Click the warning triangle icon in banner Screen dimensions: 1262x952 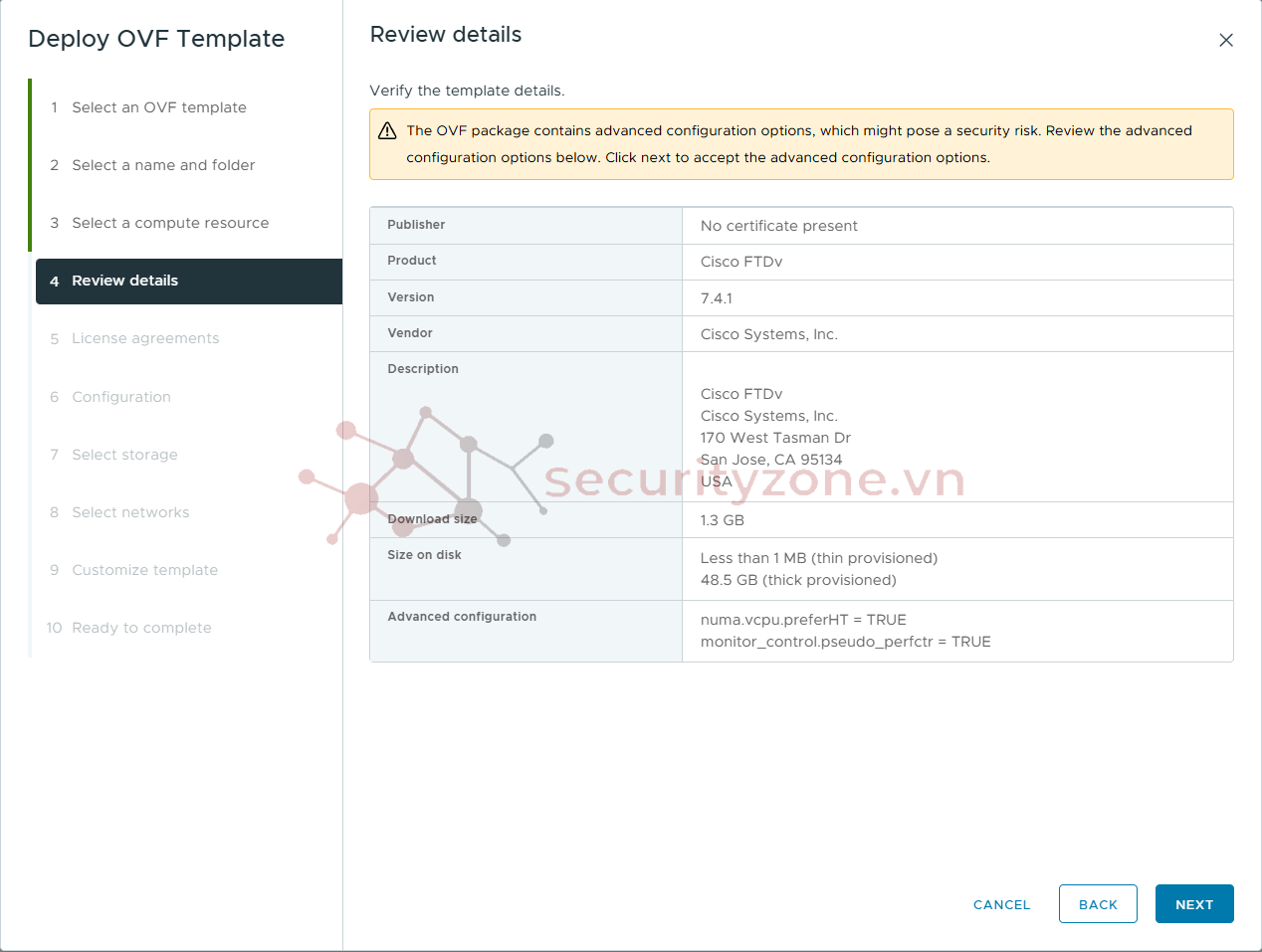[x=387, y=131]
